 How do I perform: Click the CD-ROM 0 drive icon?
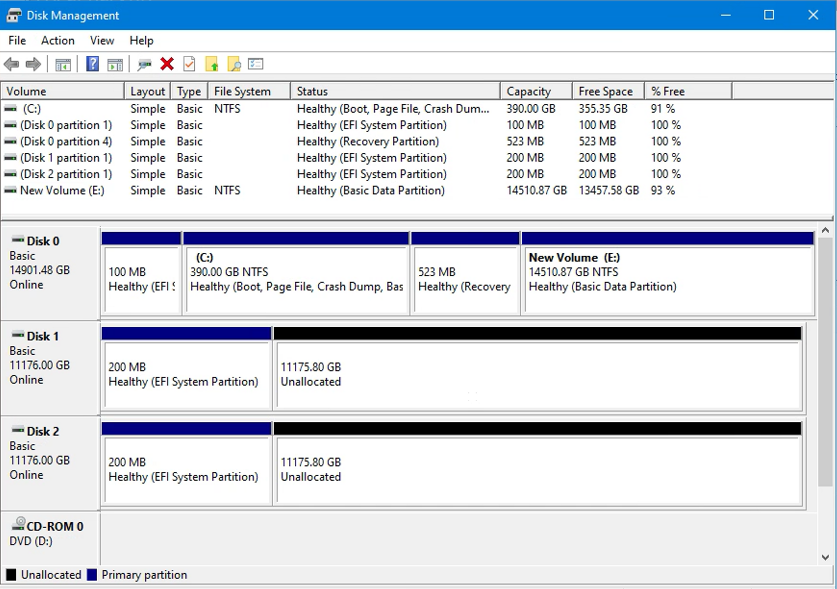point(18,523)
